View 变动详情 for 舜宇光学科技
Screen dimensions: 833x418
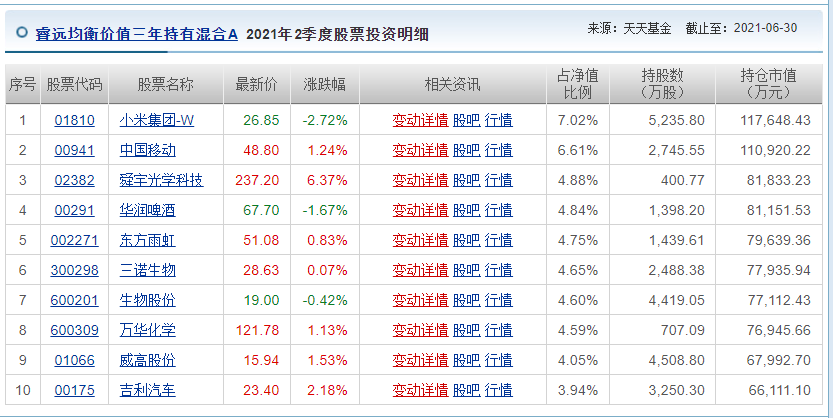coord(420,181)
